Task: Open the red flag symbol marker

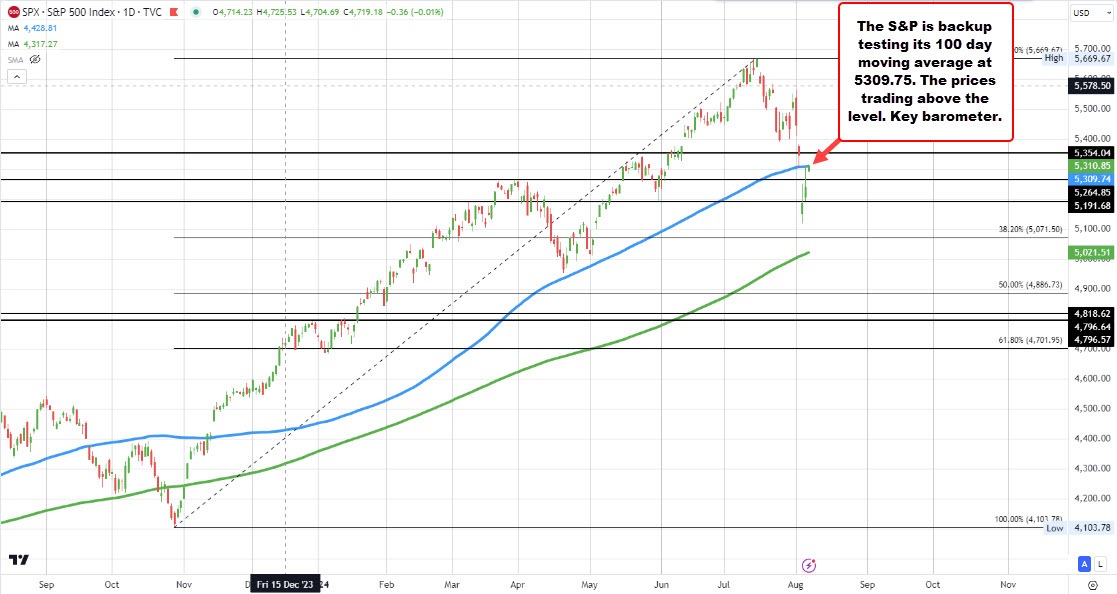Action: click(174, 12)
